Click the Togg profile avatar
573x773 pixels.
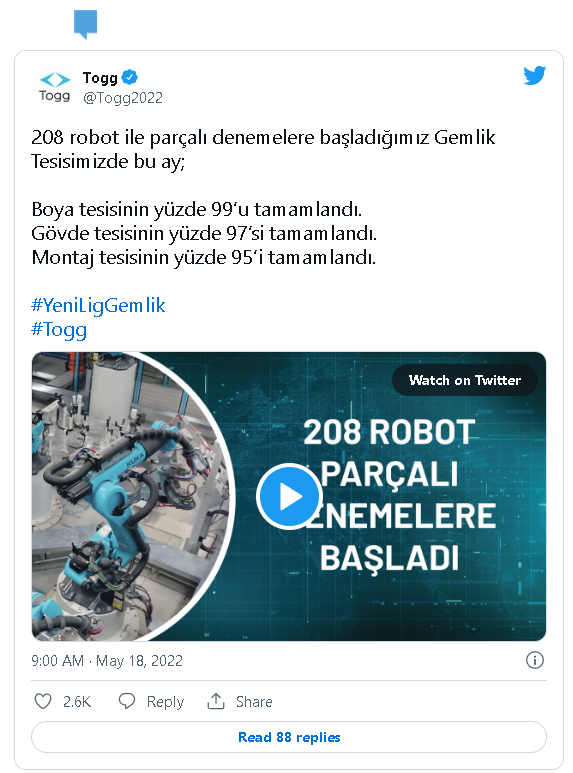54,87
